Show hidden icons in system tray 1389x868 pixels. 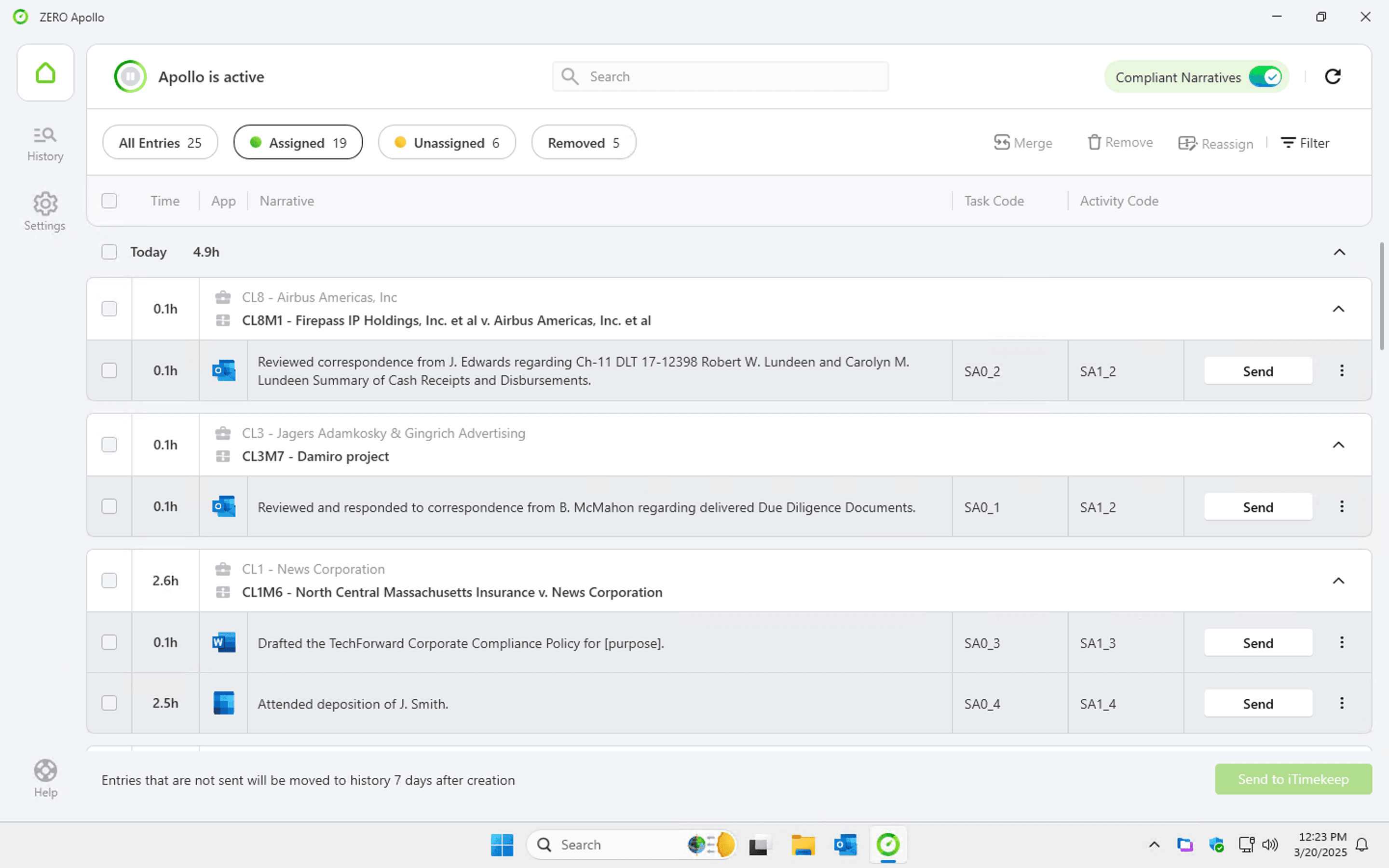click(x=1154, y=845)
